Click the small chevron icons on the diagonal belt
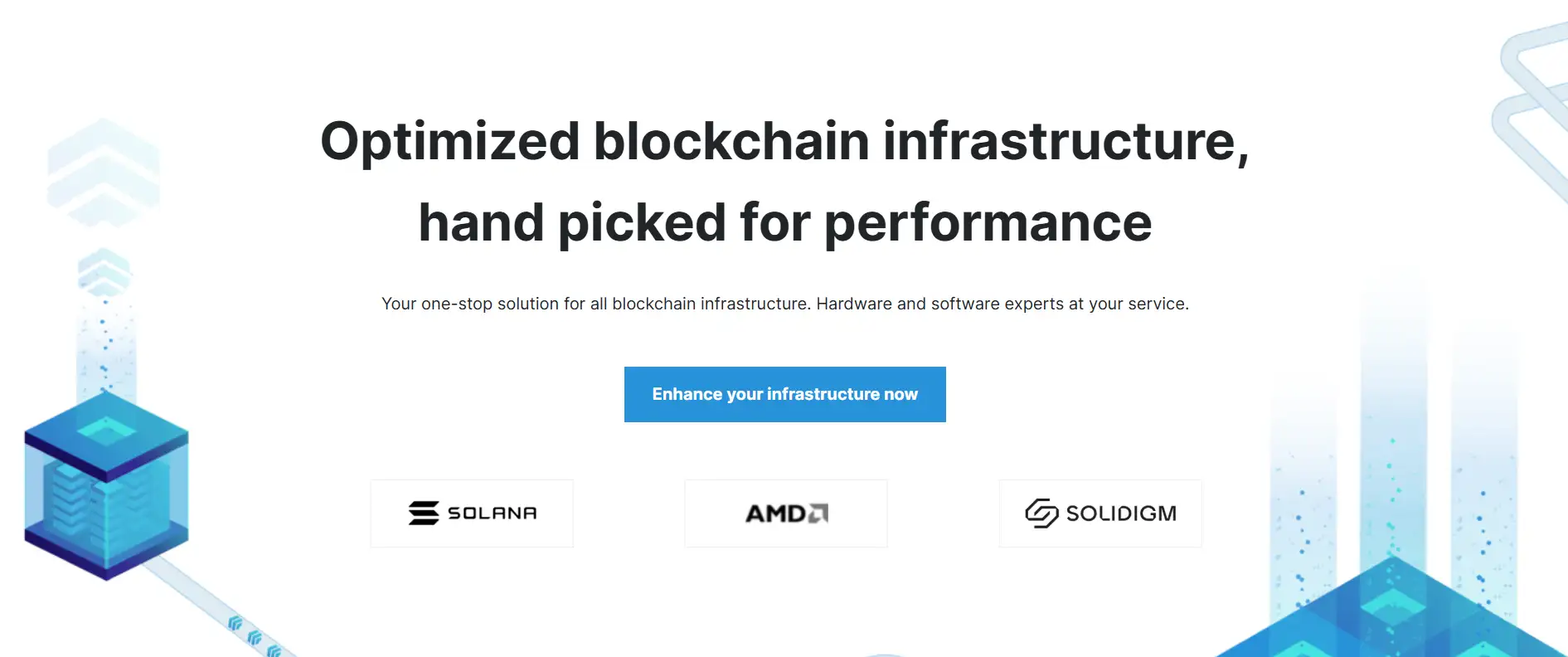The width and height of the screenshot is (1568, 657). (x=254, y=637)
